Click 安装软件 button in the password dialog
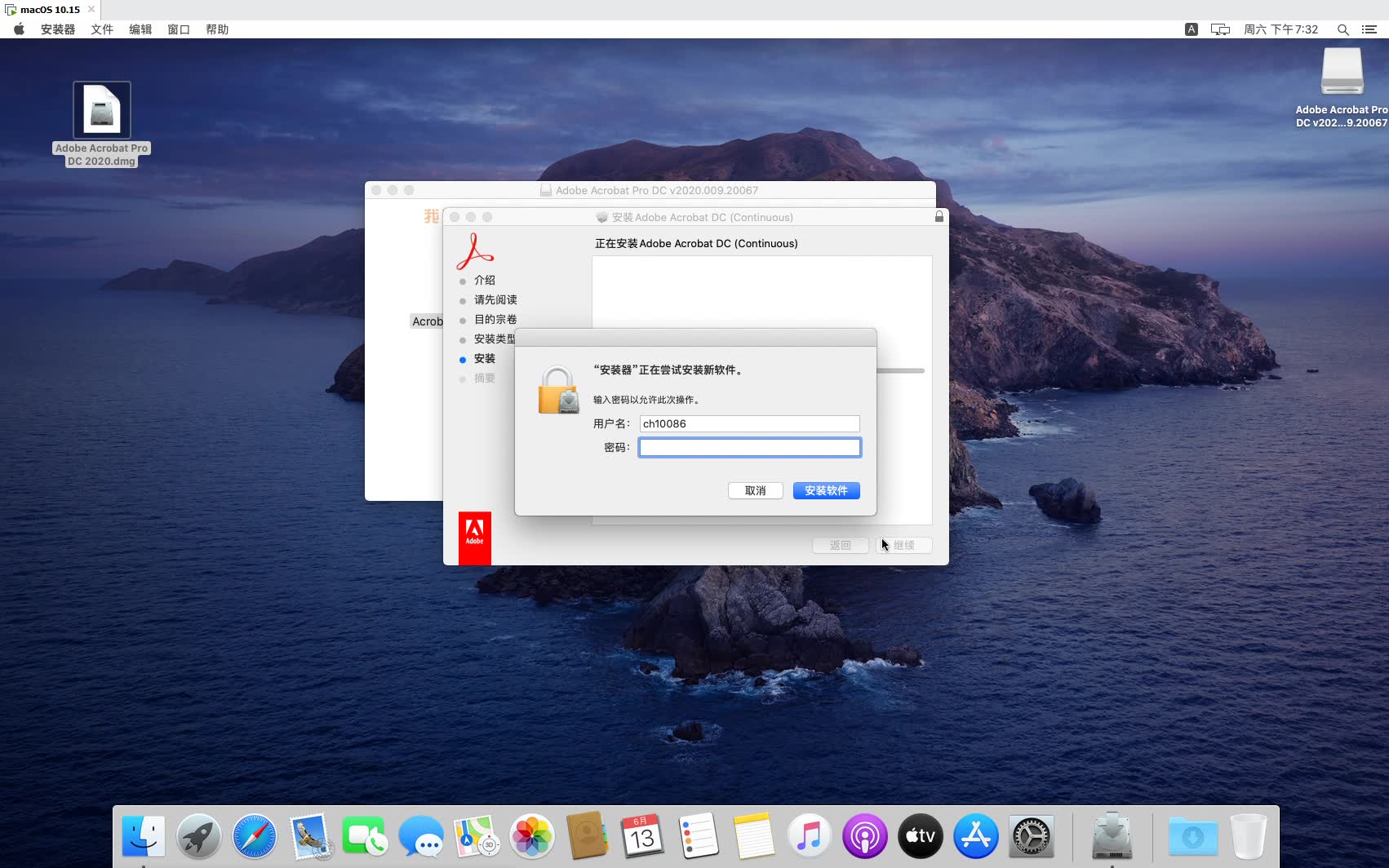The height and width of the screenshot is (868, 1389). [826, 490]
